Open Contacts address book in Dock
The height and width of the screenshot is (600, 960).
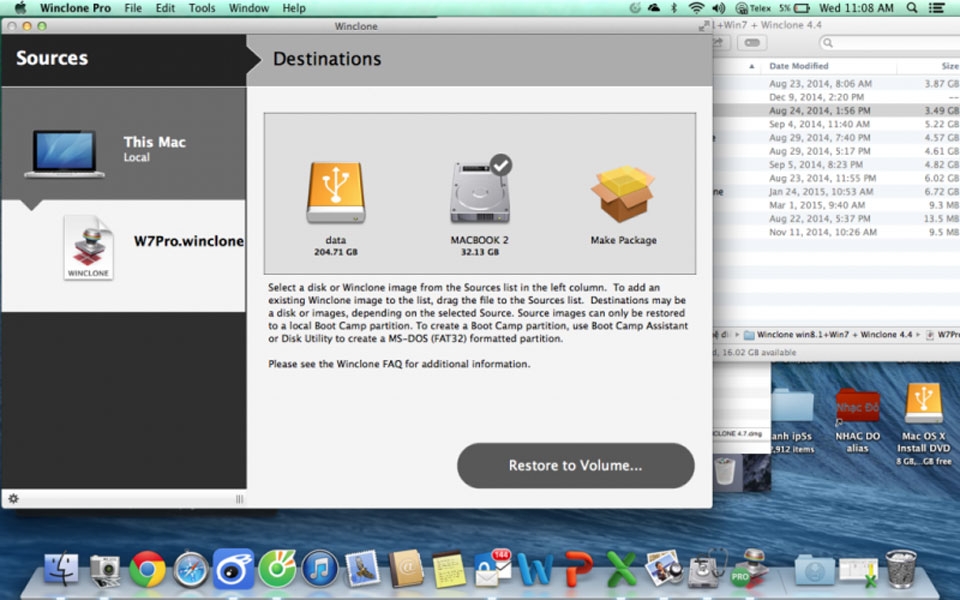tap(406, 569)
